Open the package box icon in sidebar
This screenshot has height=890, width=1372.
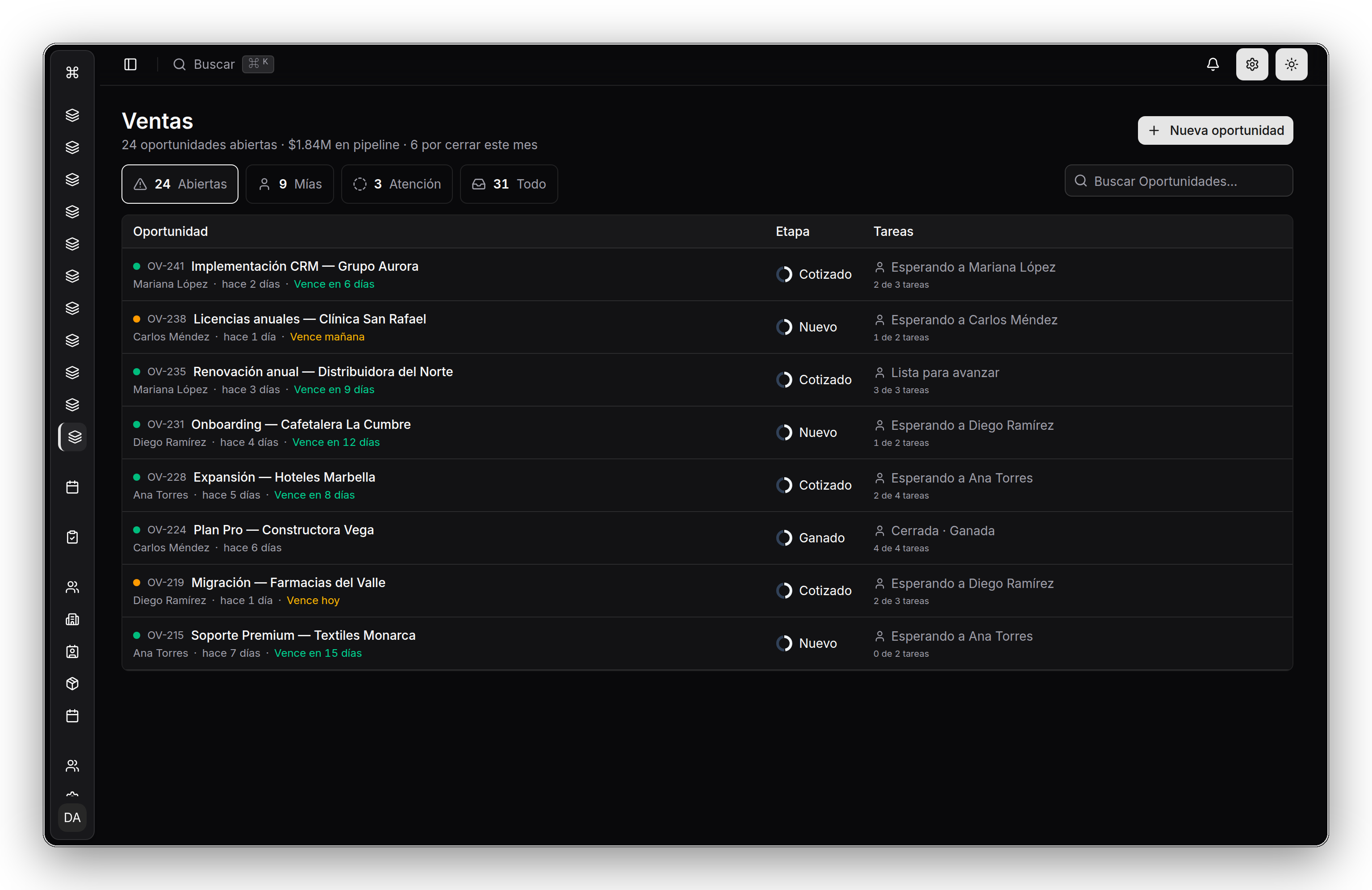coord(72,684)
